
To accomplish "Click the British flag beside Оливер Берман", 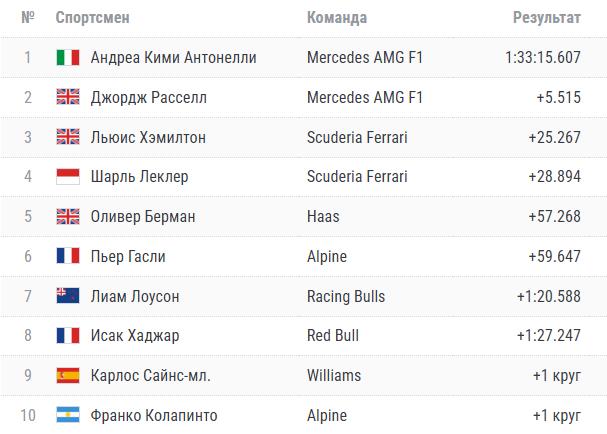I will click(x=67, y=216).
